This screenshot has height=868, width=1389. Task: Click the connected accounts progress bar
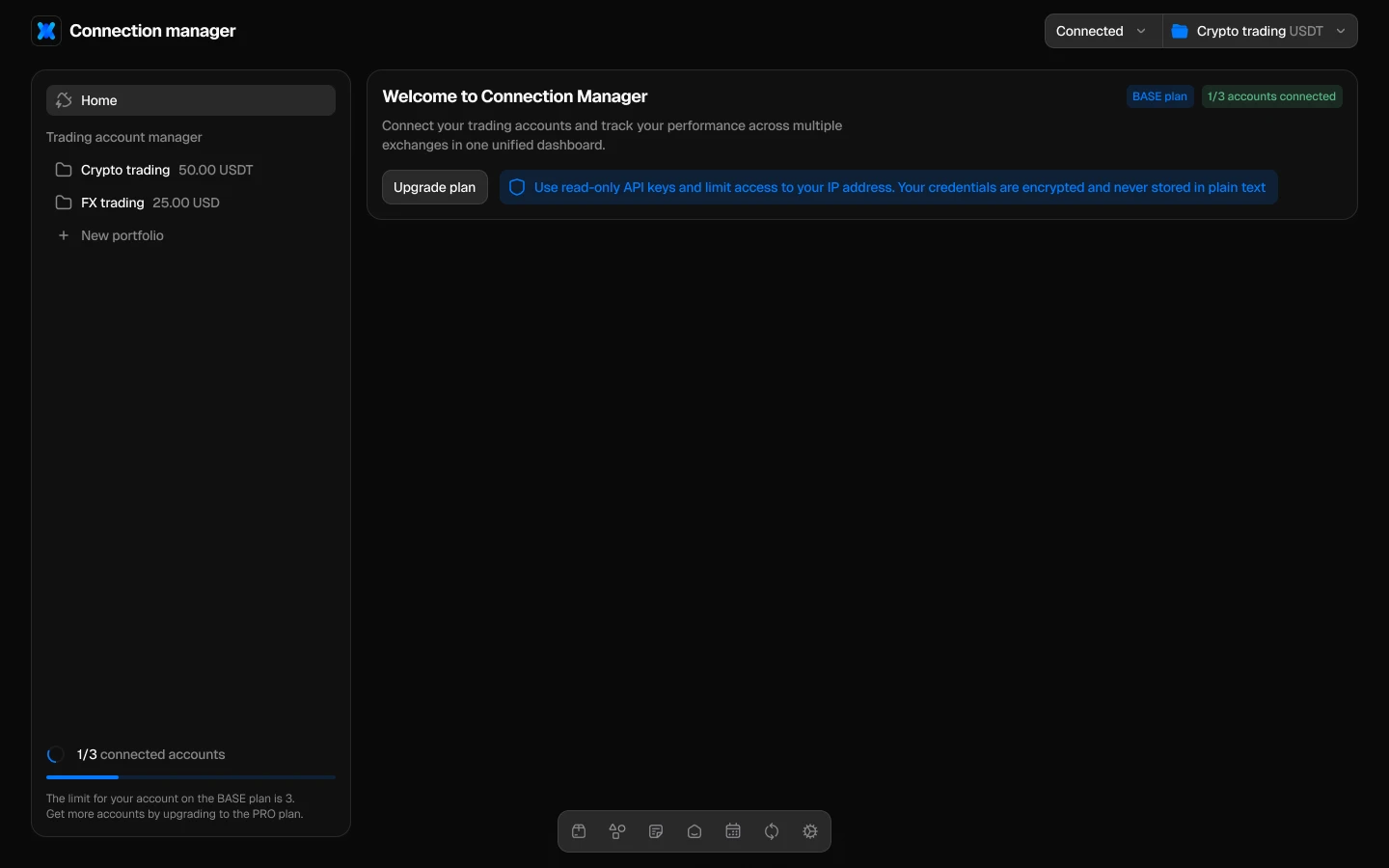190,777
